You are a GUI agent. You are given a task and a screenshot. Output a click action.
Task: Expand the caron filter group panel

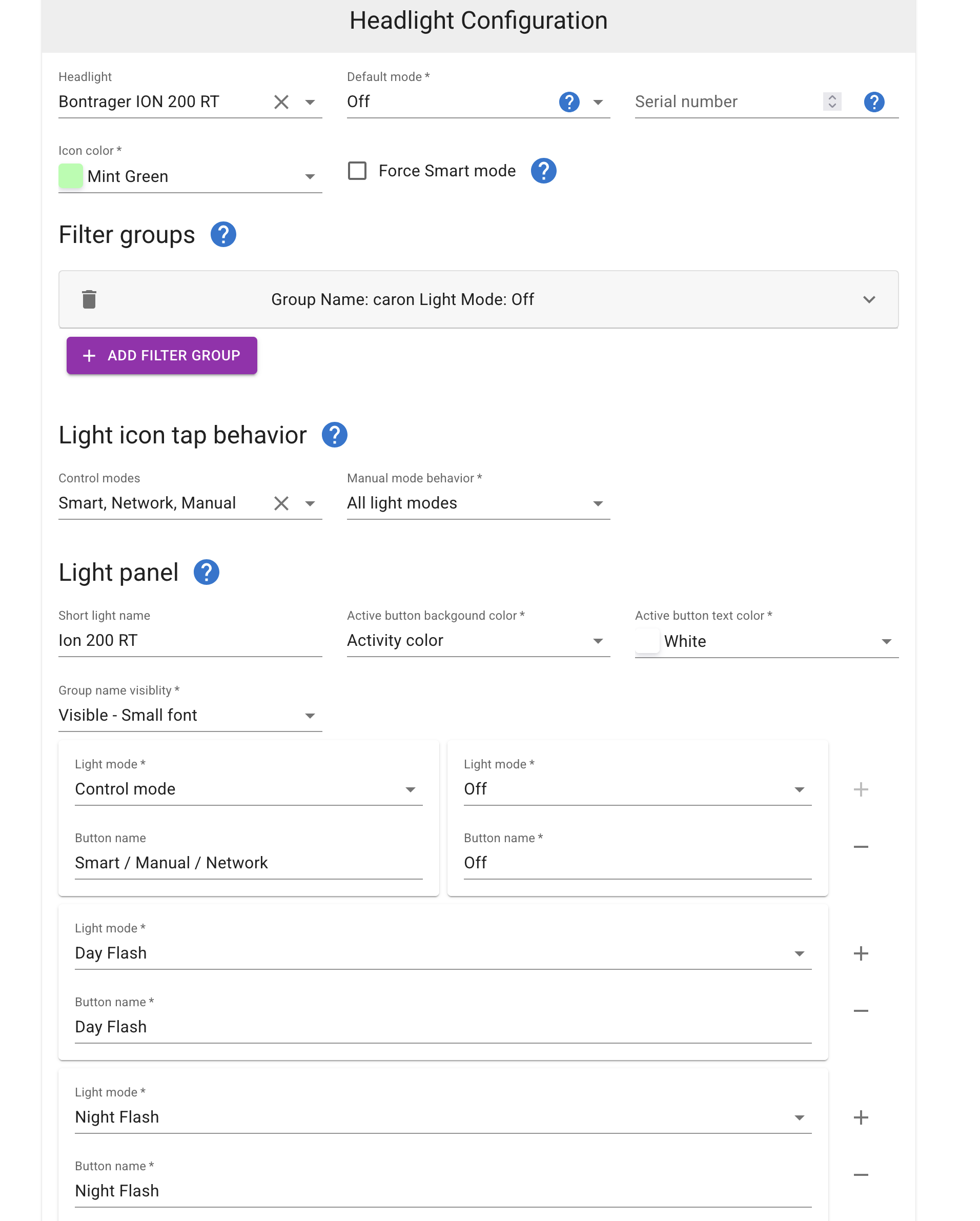(x=868, y=299)
